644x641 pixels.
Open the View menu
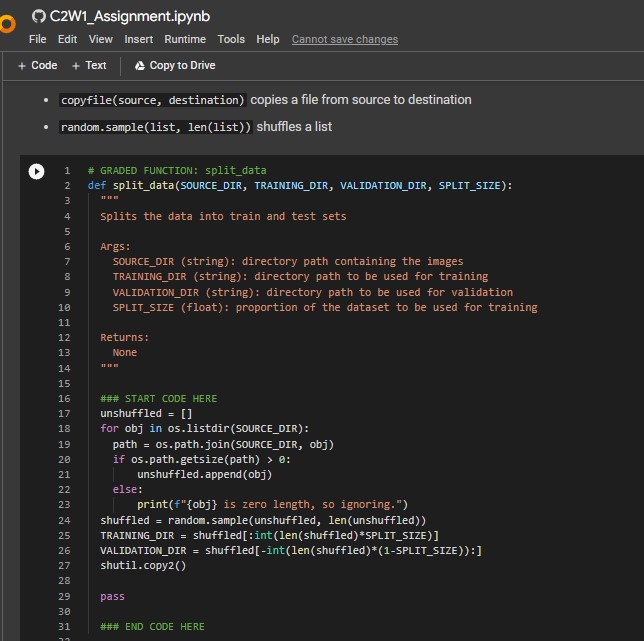(x=101, y=39)
